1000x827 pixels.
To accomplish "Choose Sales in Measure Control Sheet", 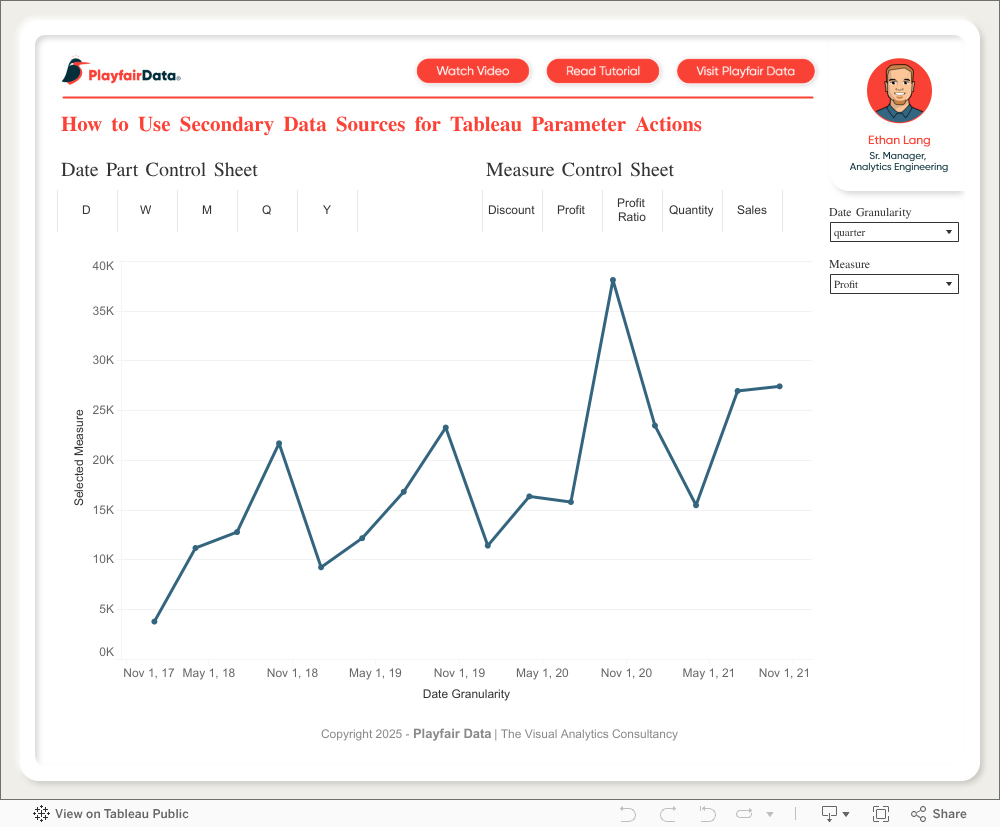I will pyautogui.click(x=752, y=210).
